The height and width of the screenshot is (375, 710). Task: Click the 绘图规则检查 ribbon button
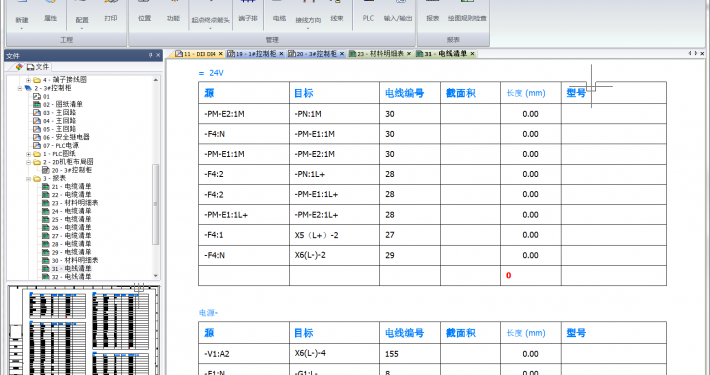point(467,11)
